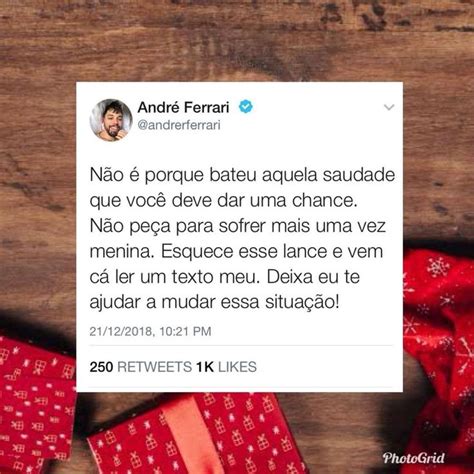Click the 10:21 PM time text

[x=185, y=331]
